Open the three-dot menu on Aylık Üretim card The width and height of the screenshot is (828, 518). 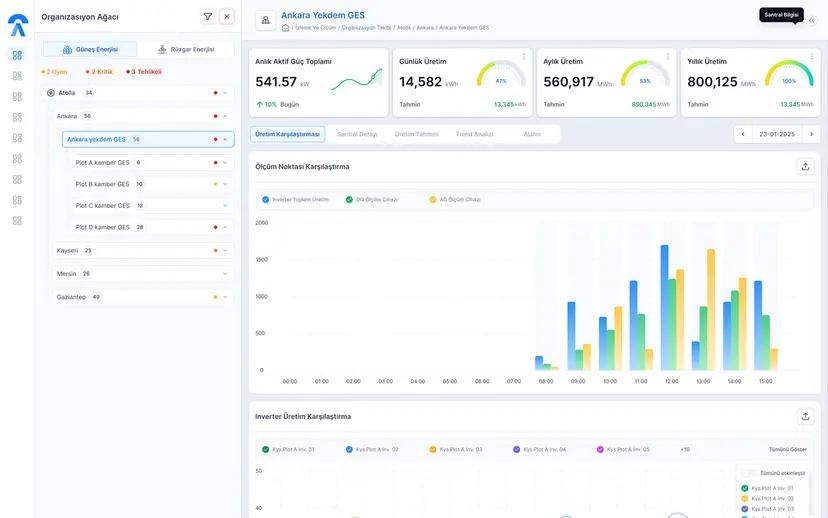tap(667, 56)
